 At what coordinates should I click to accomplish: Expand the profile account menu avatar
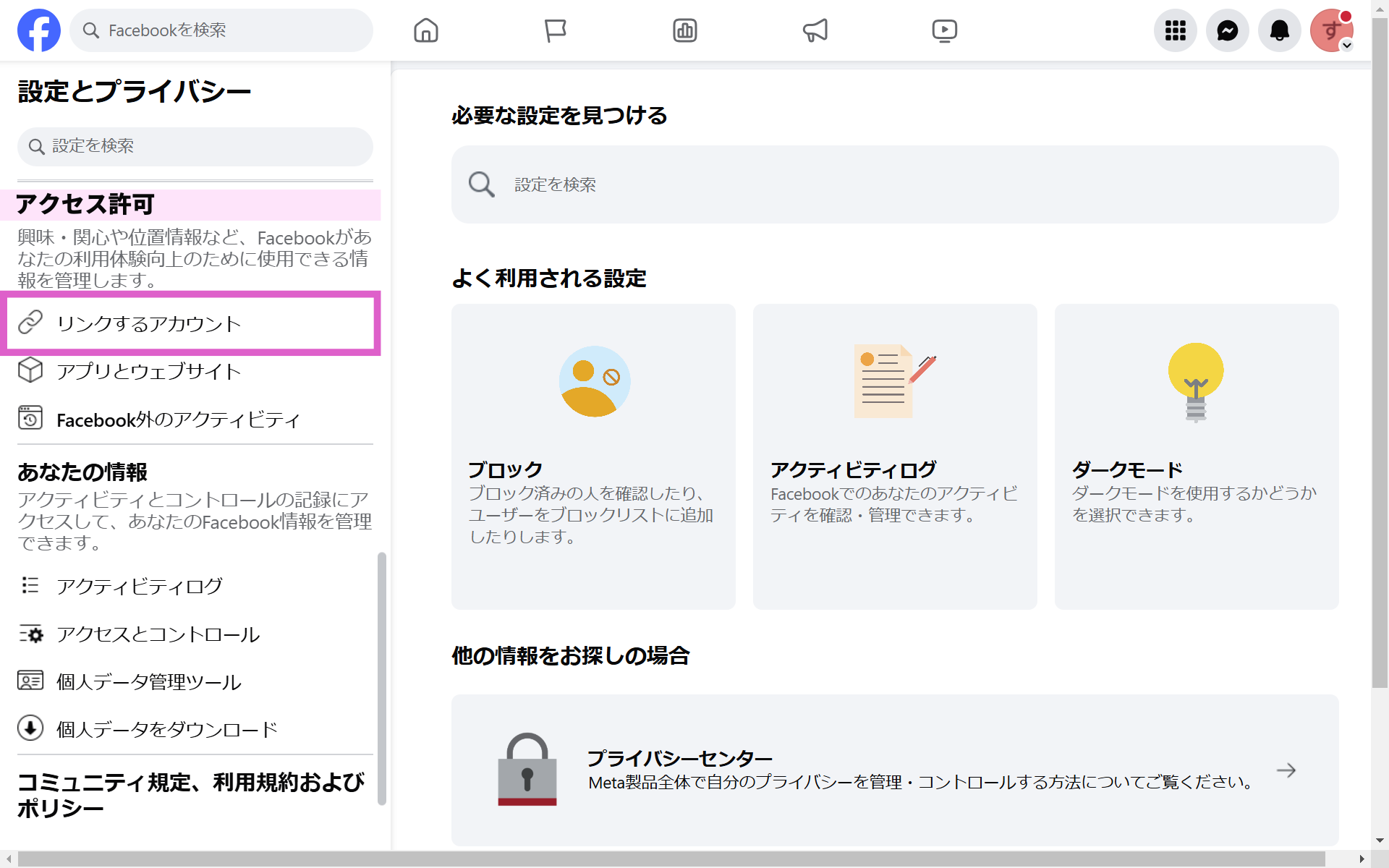pos(1331,30)
